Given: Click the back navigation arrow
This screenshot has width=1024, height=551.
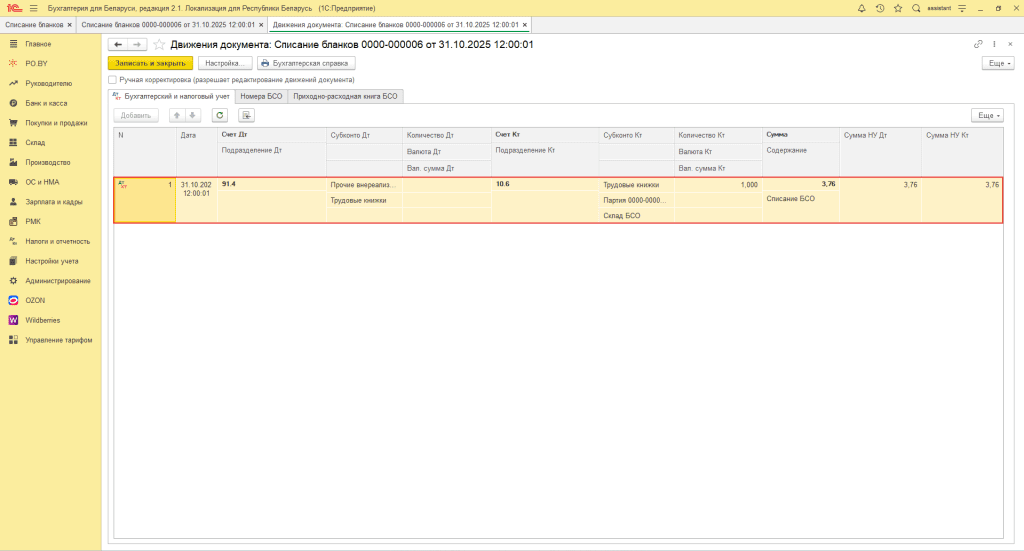Looking at the screenshot, I should 118,45.
